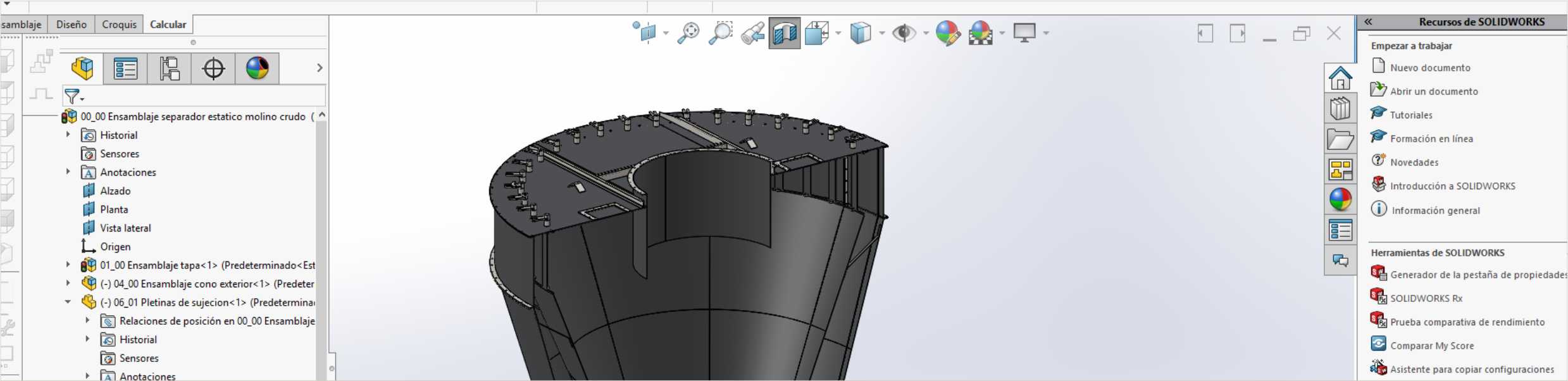The image size is (1568, 381).
Task: Open the DimXpertManager crosshair tab
Action: tap(213, 68)
